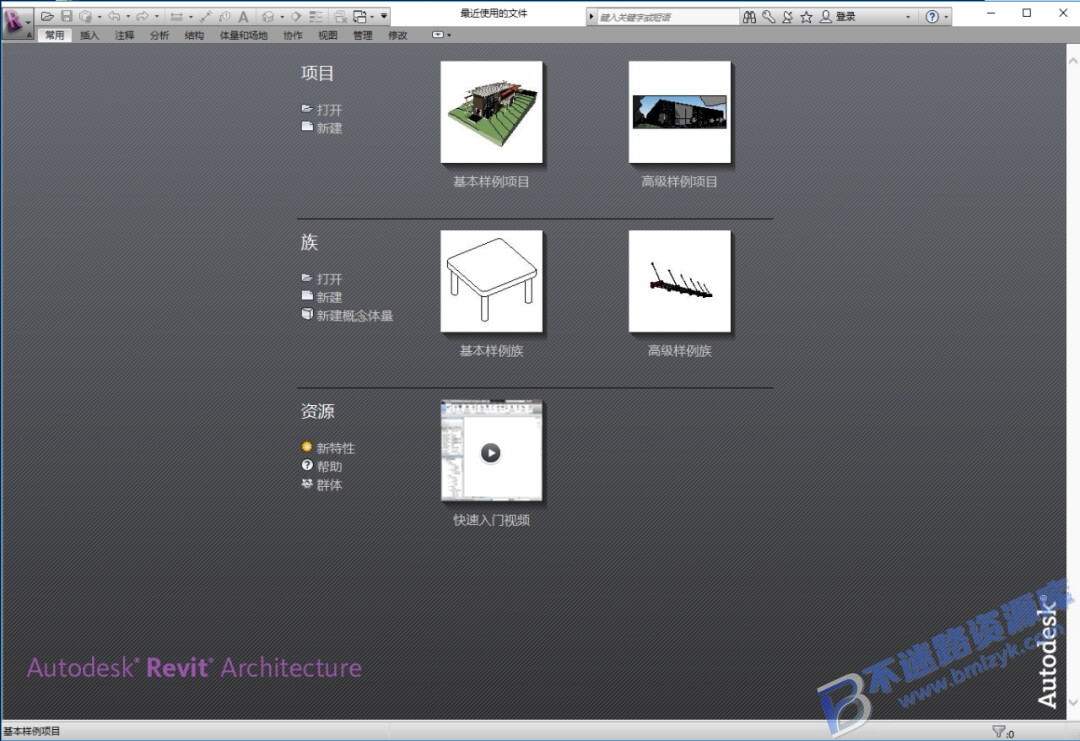This screenshot has width=1080, height=741.
Task: Click the keyword search input field
Action: [667, 17]
